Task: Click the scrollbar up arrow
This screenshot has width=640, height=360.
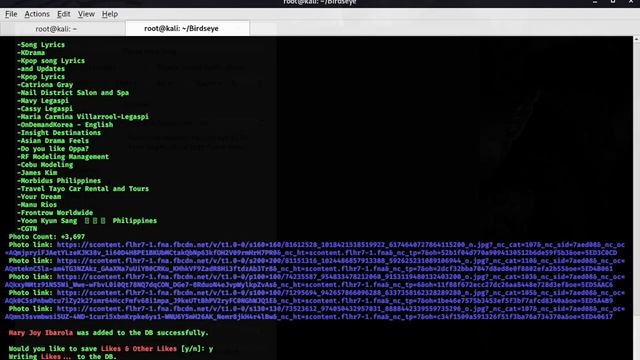Action: tap(636, 39)
